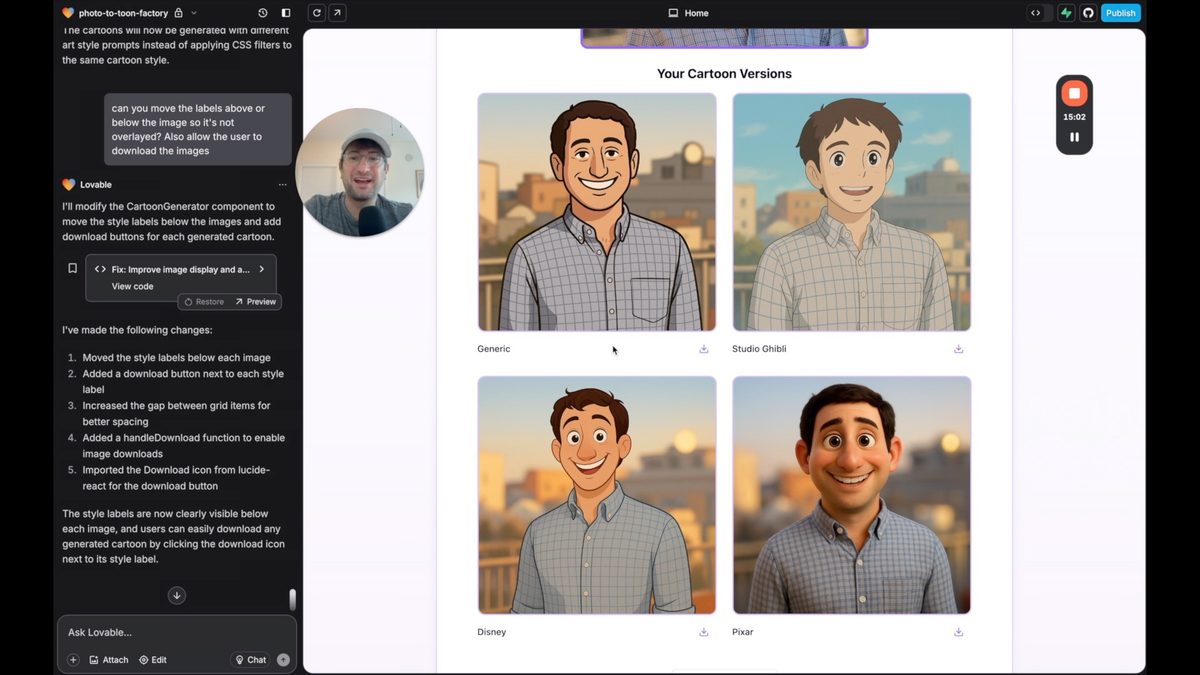1200x675 pixels.
Task: Open the Supabase lightning bolt integration
Action: click(x=1067, y=13)
